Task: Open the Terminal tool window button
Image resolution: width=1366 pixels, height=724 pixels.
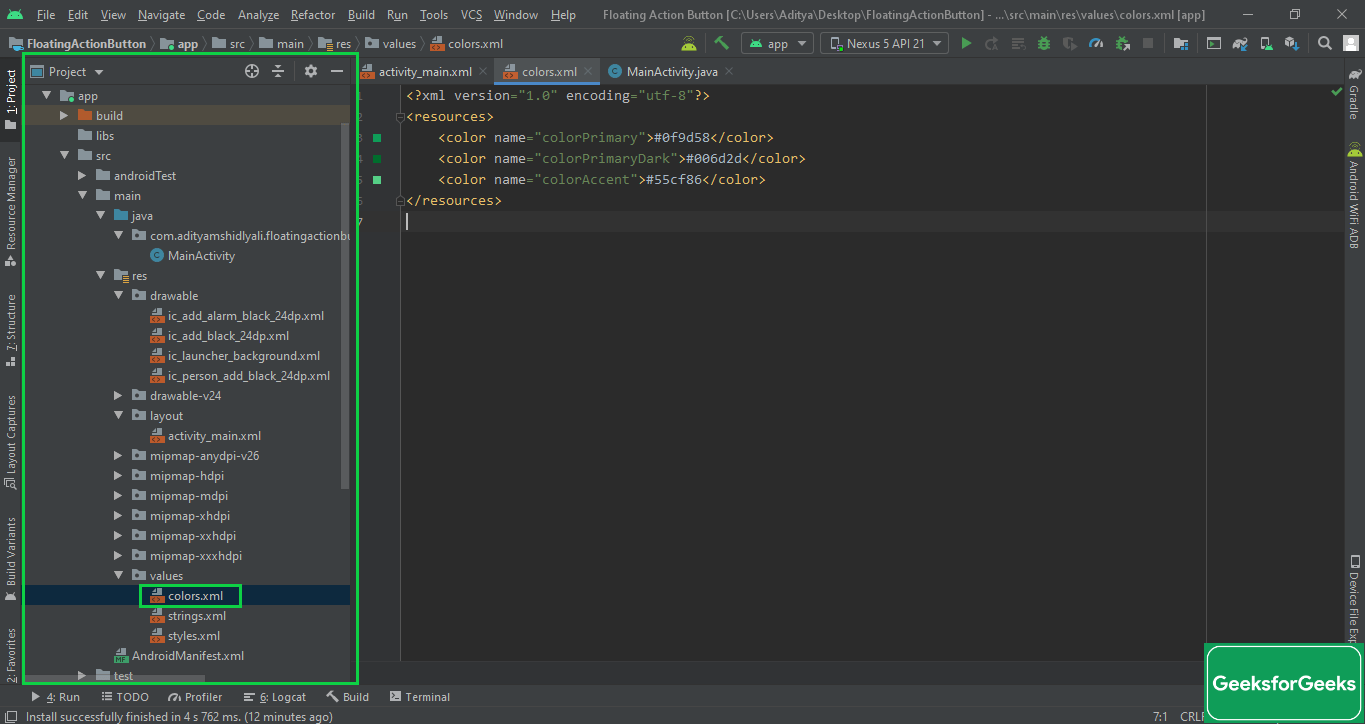Action: (x=420, y=697)
